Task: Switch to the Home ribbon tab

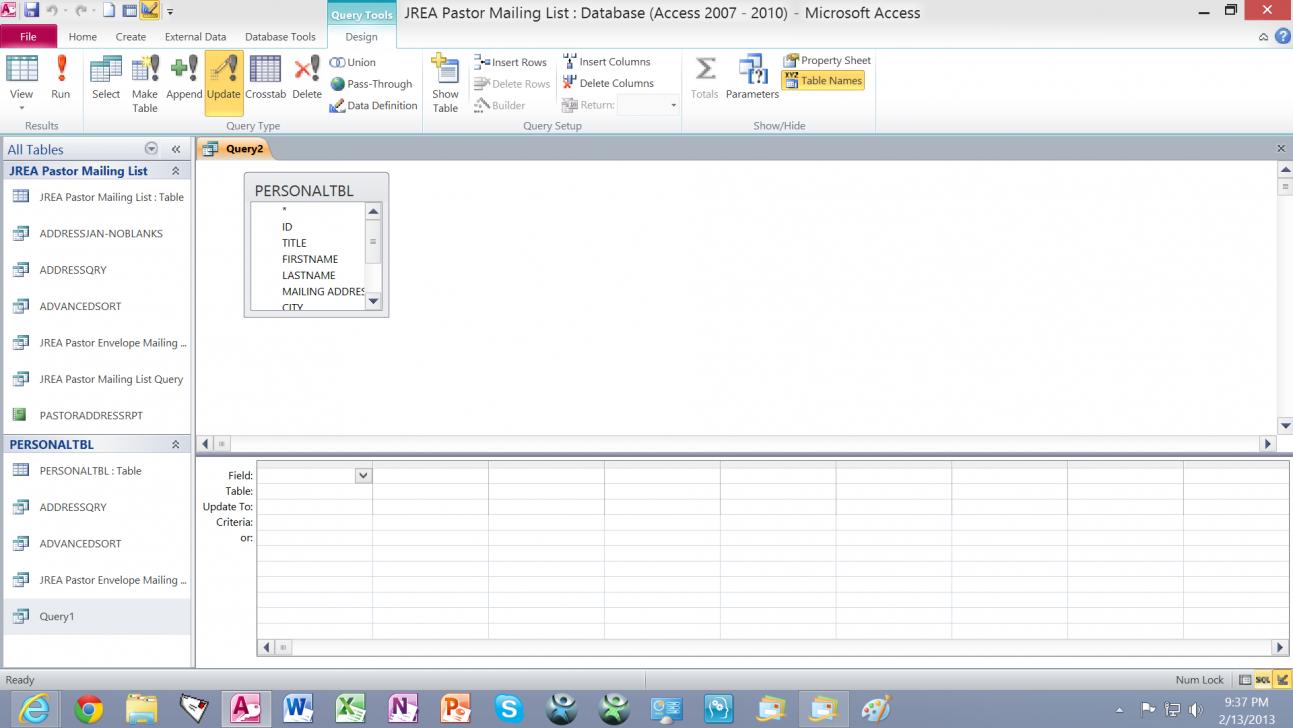Action: point(83,37)
